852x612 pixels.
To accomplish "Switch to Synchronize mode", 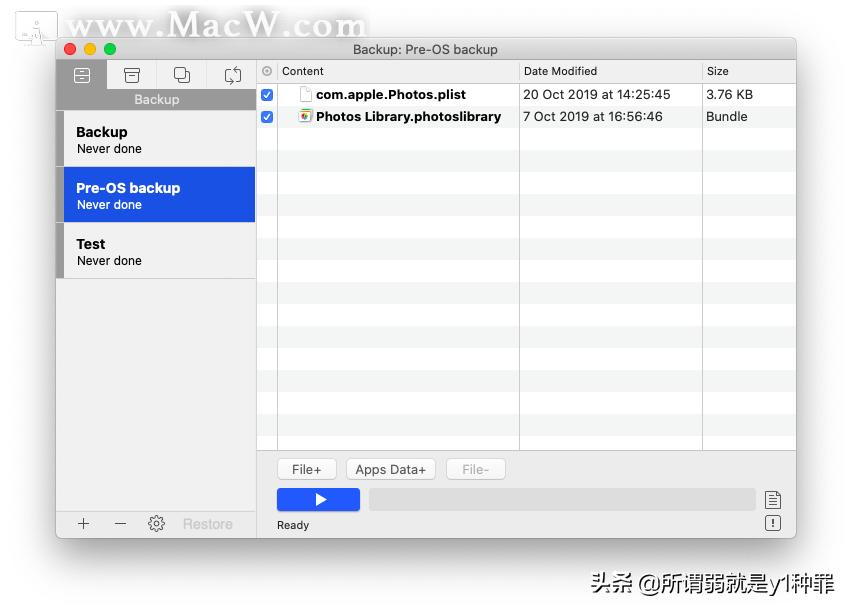I will click(x=233, y=74).
